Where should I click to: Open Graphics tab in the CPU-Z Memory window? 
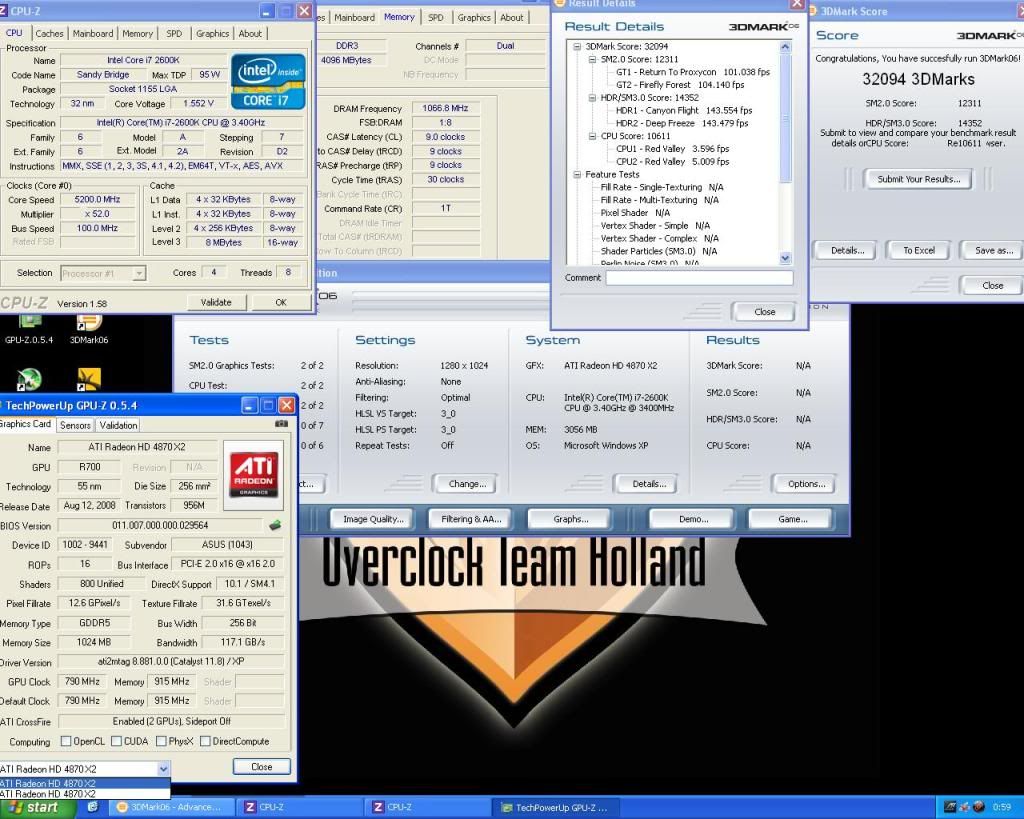pyautogui.click(x=473, y=18)
